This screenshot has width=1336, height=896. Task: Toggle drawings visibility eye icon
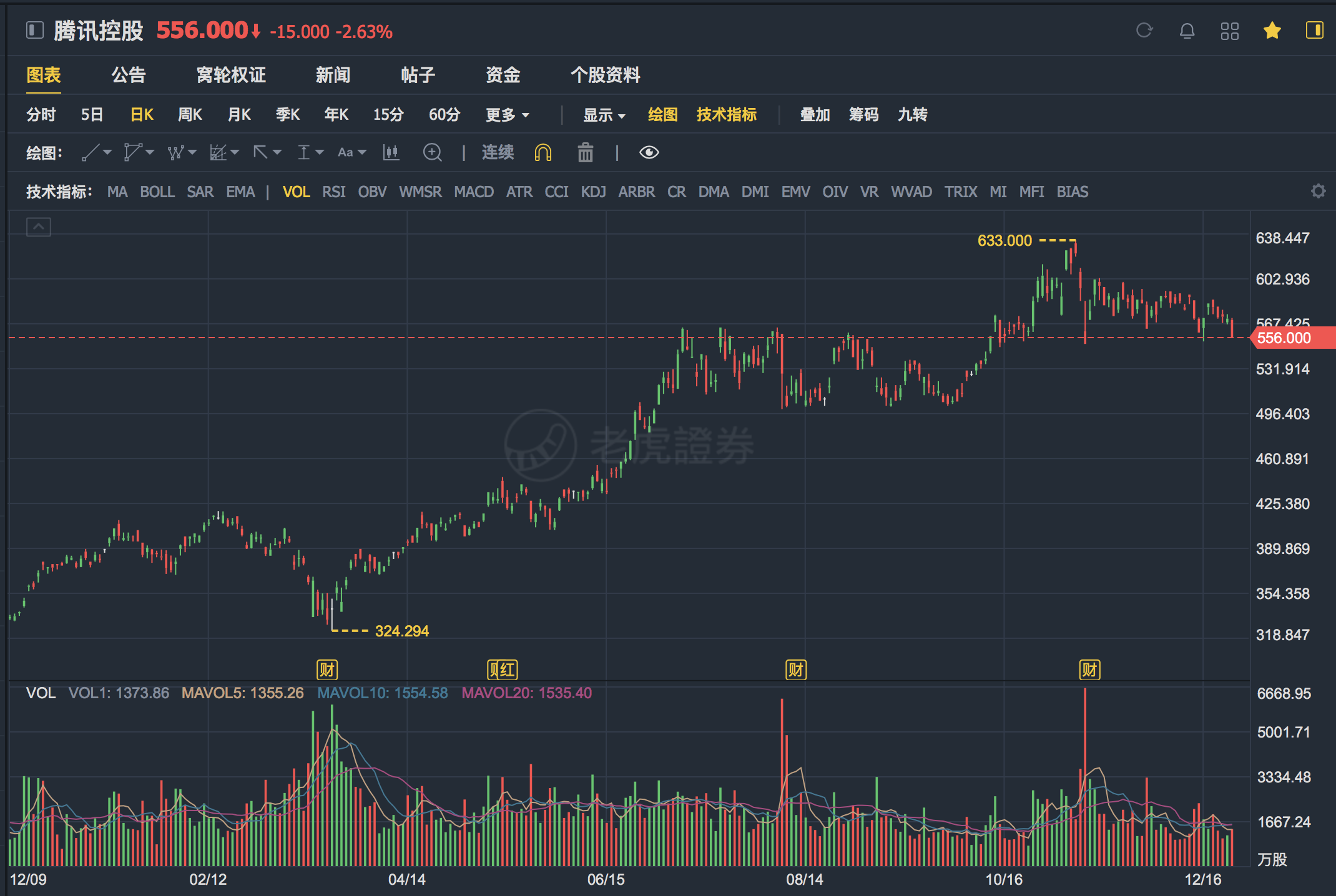(649, 152)
